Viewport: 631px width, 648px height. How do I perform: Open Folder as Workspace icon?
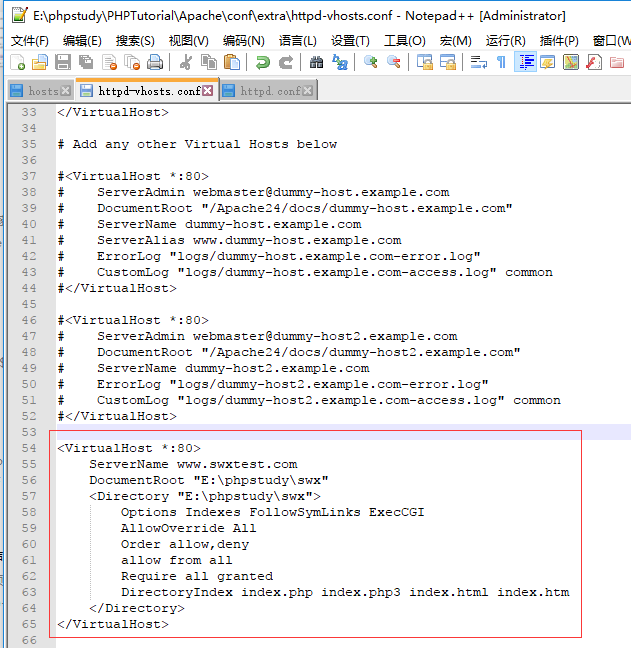point(617,62)
